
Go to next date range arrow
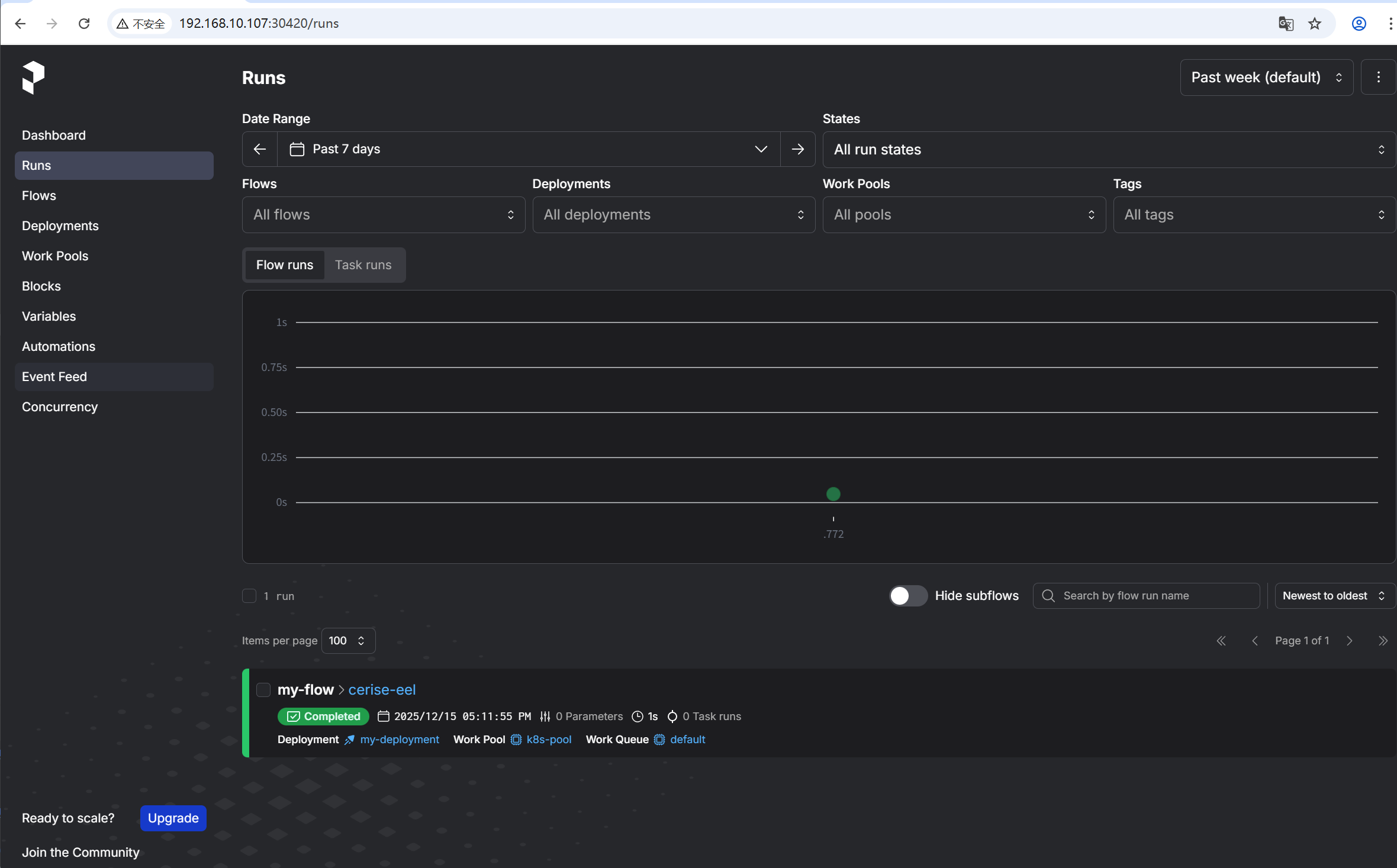(x=797, y=149)
